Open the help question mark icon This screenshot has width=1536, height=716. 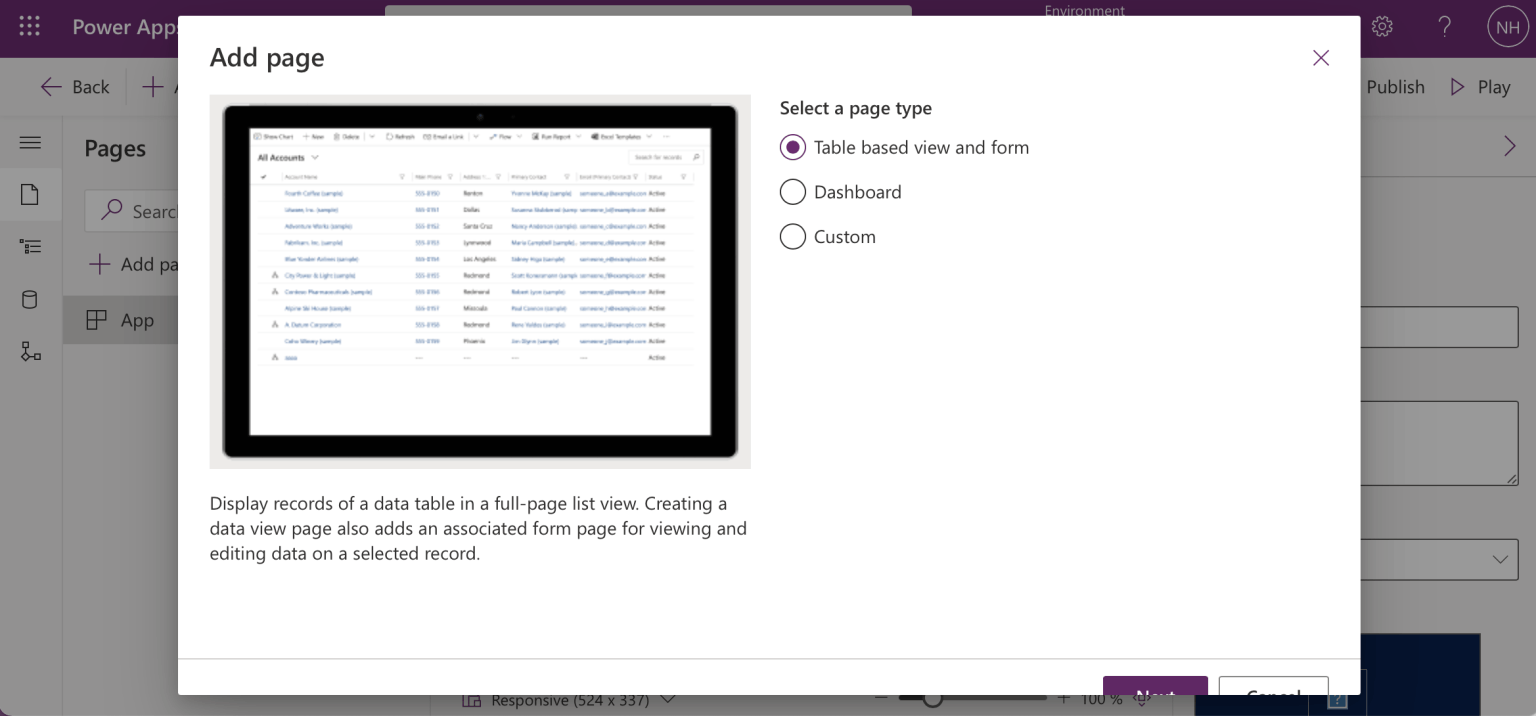click(1444, 27)
